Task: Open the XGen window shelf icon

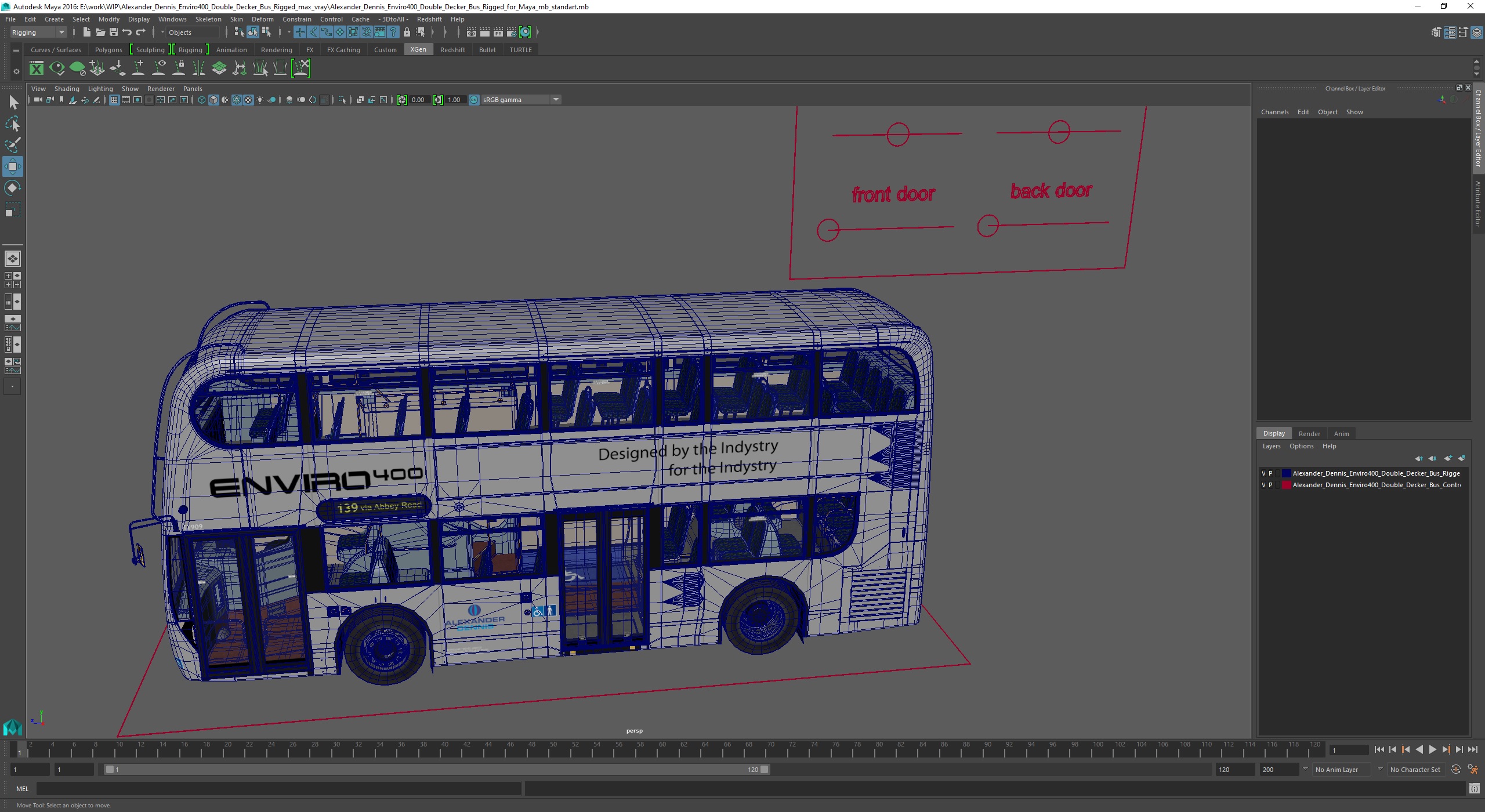Action: [x=37, y=68]
